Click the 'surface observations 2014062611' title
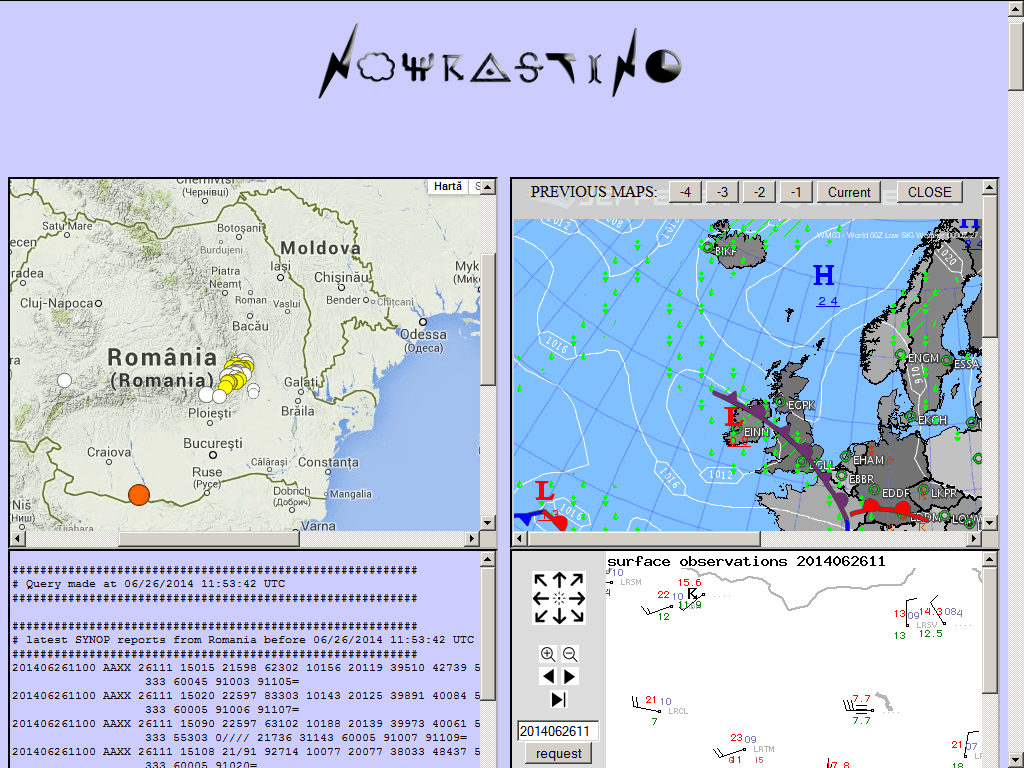 click(746, 562)
